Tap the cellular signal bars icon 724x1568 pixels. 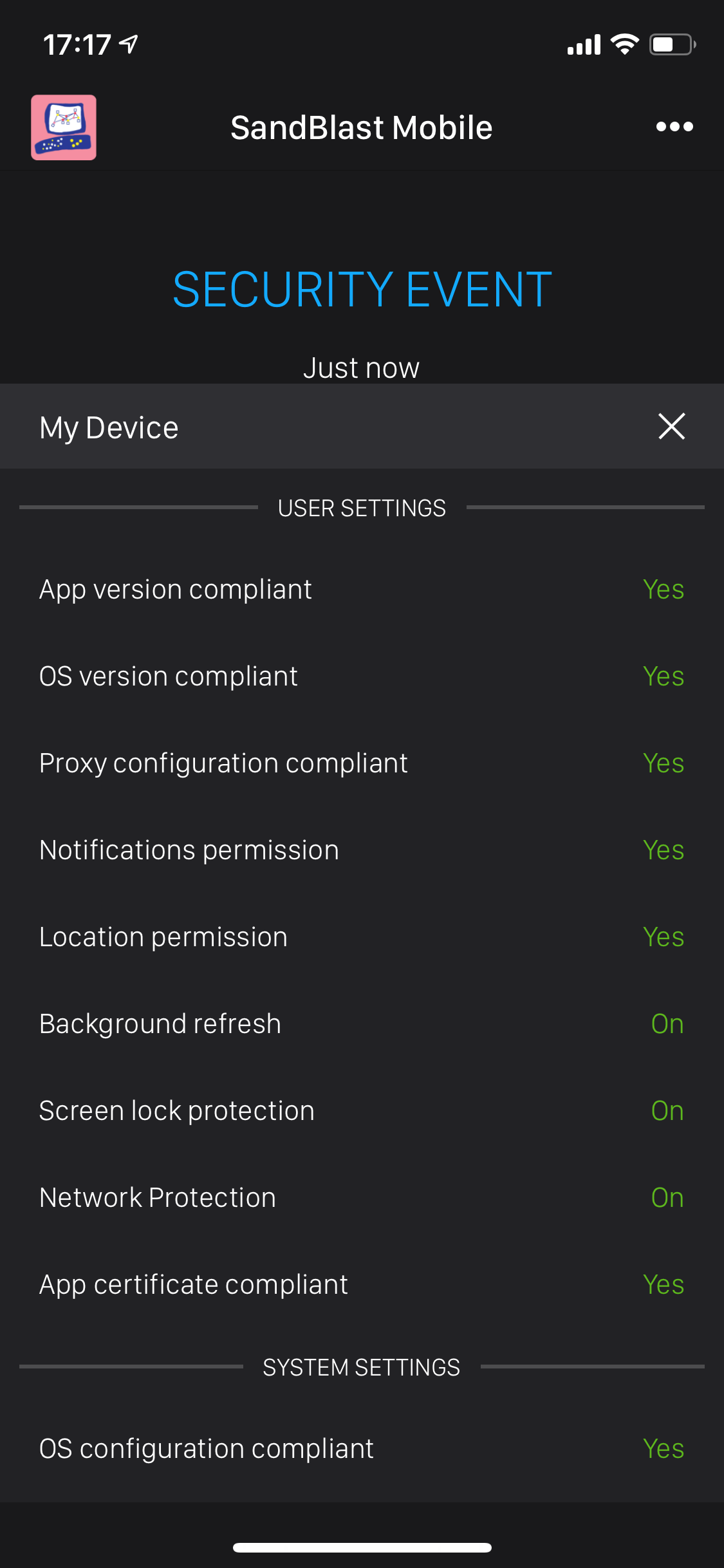click(584, 45)
